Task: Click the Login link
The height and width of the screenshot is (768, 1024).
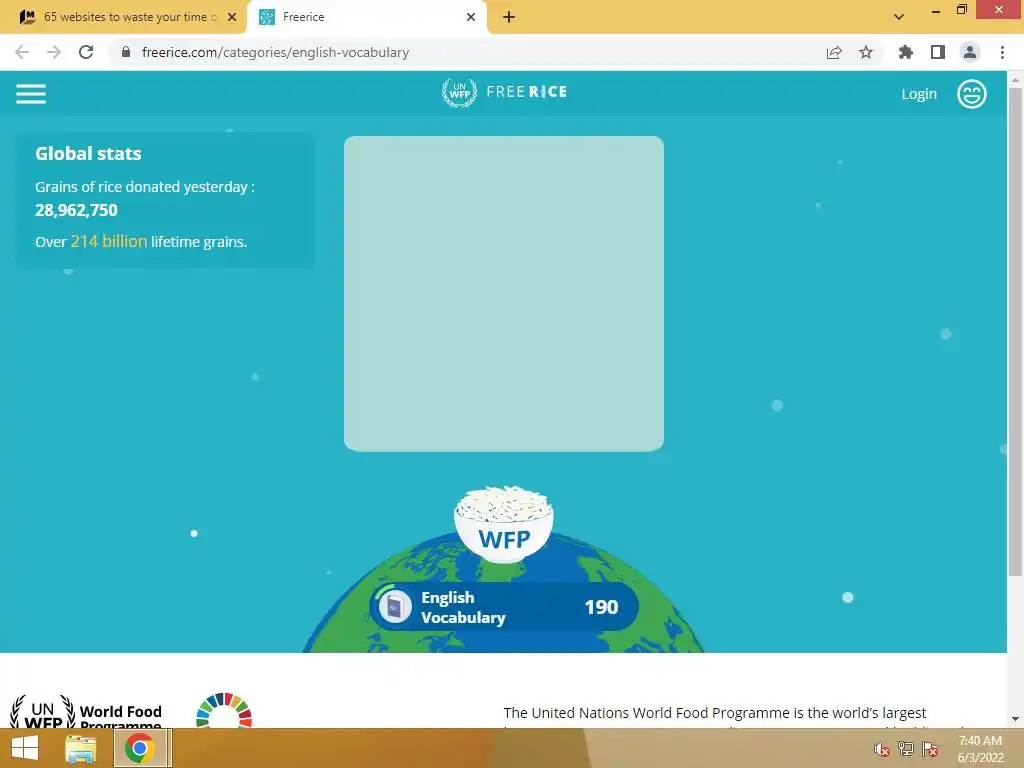Action: 919,94
